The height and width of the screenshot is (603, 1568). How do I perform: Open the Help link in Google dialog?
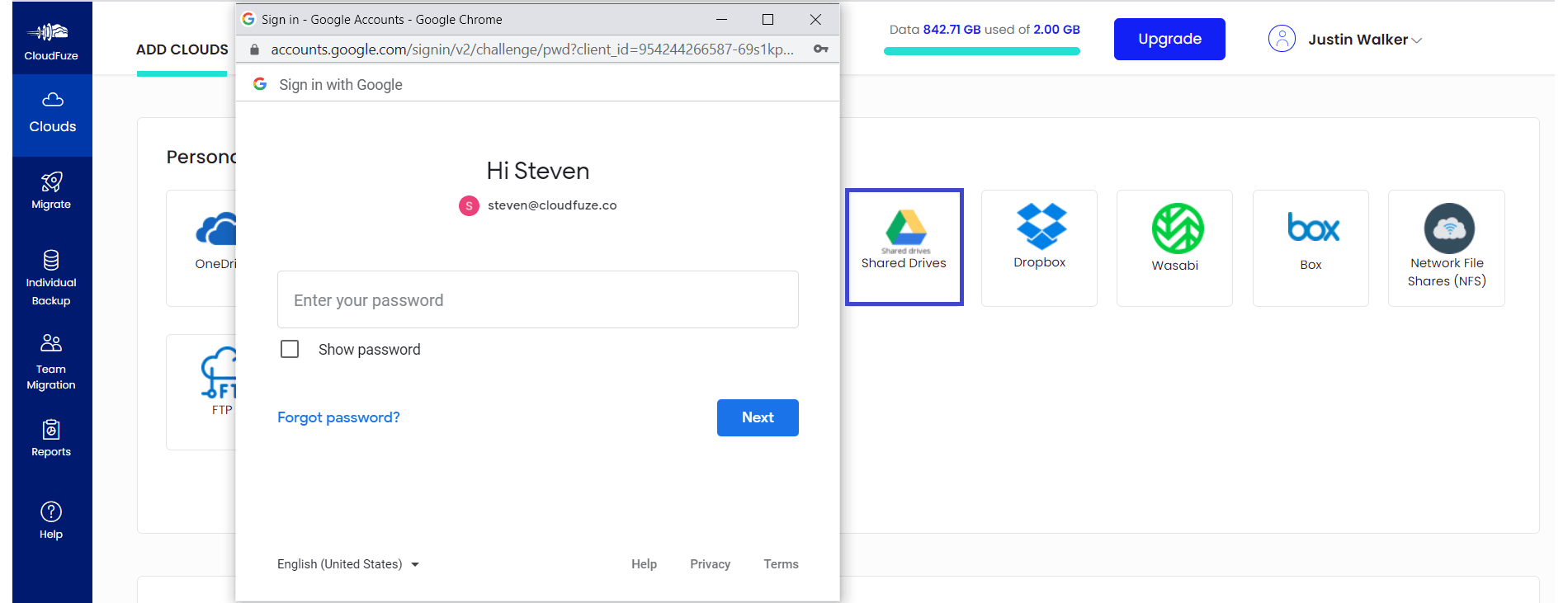coord(645,564)
